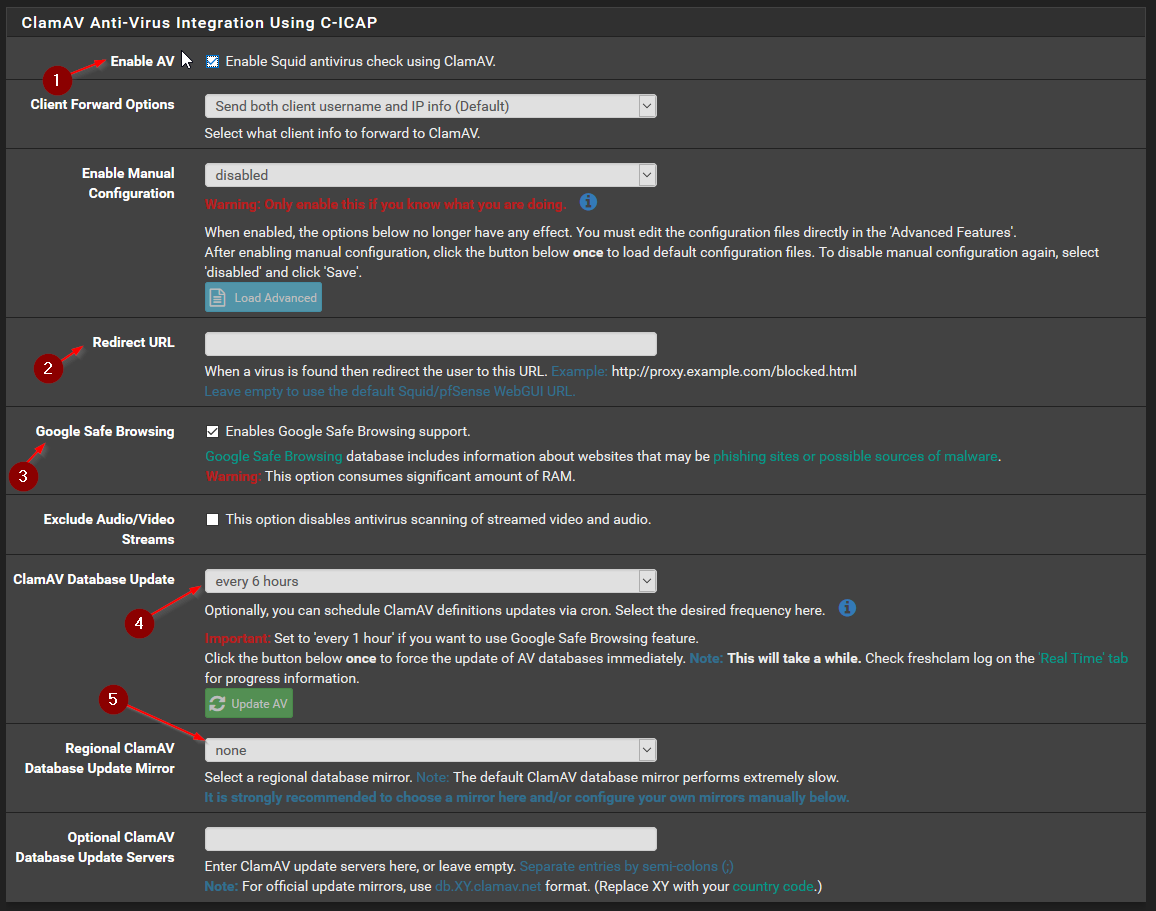Enable the Exclude Audio/Video Streams checkbox
This screenshot has height=911, width=1156.
212,520
